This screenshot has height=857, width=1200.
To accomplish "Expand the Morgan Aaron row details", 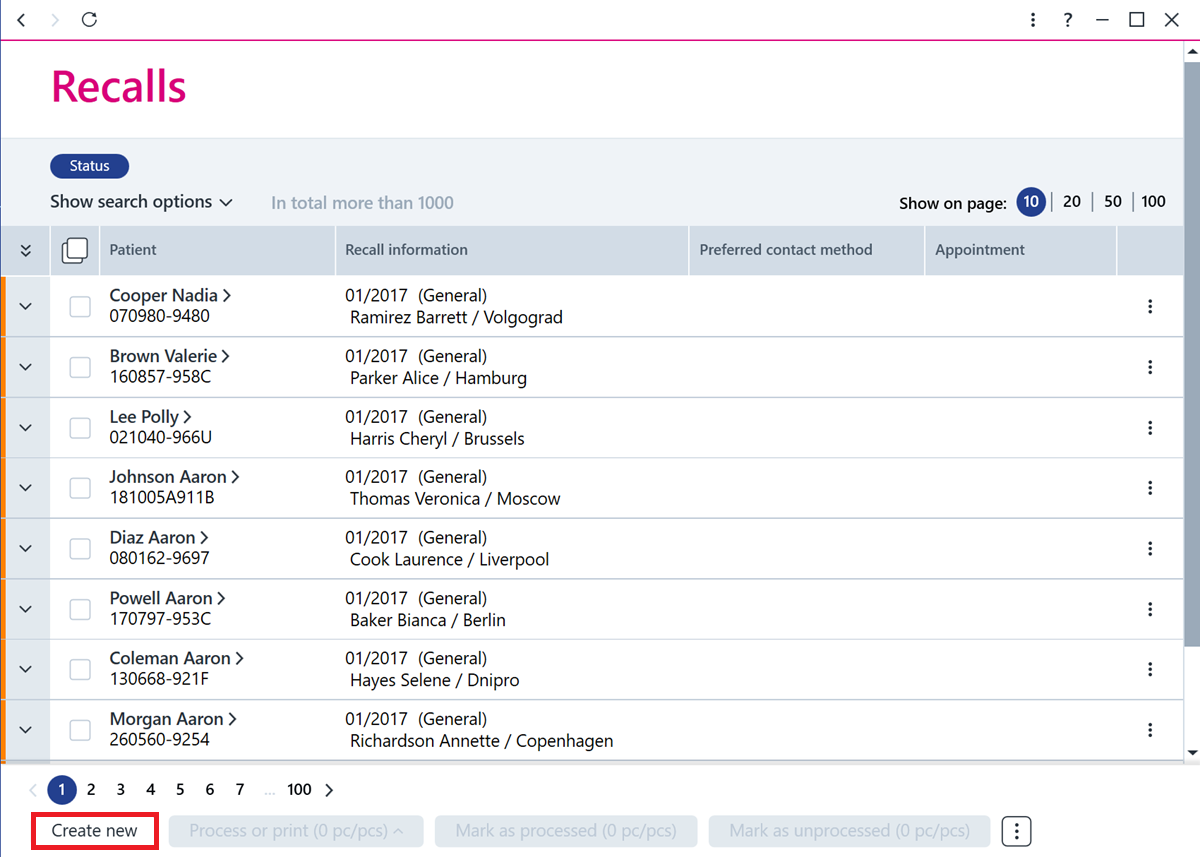I will 26,730.
